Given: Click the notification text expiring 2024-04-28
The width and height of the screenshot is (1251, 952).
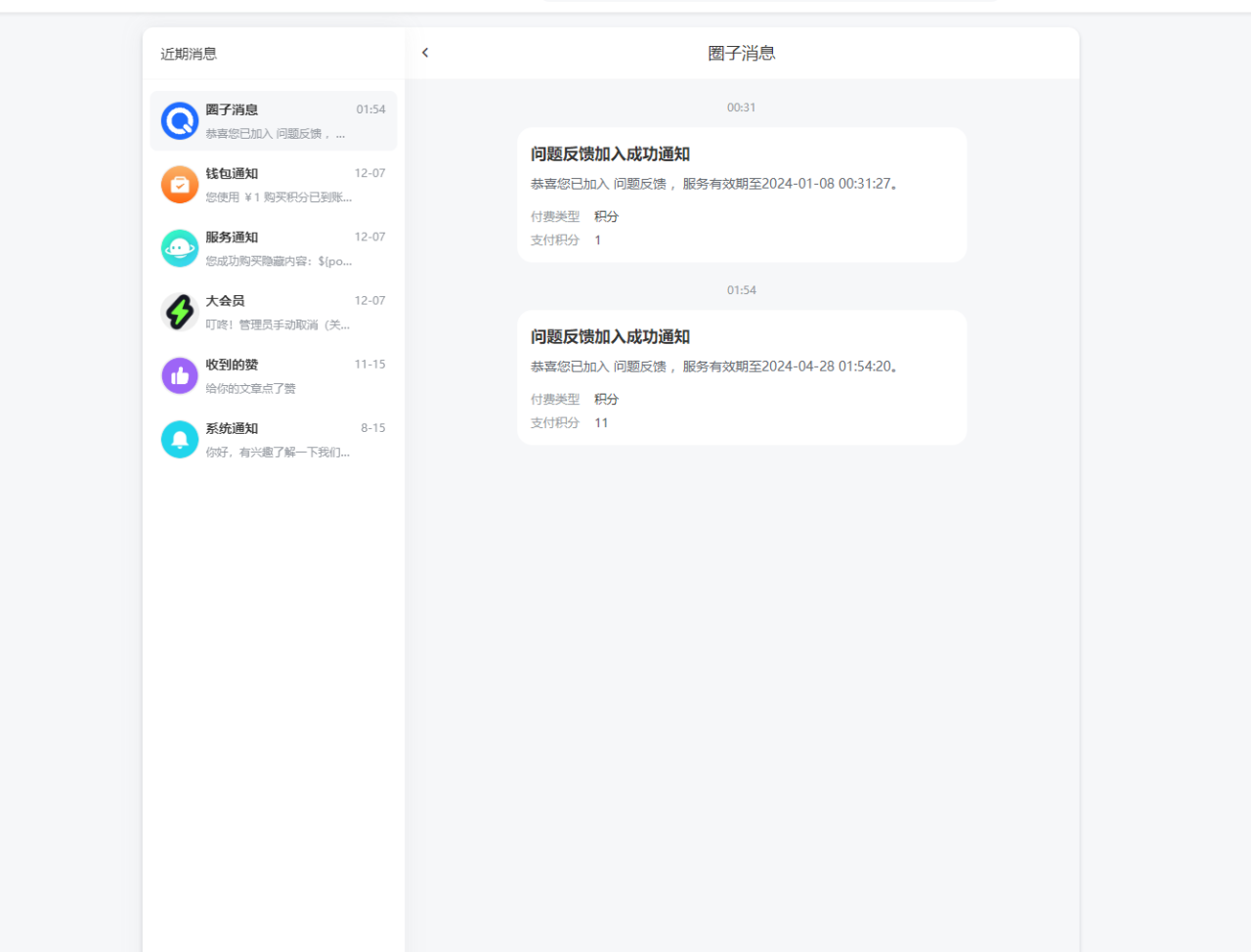Looking at the screenshot, I should pyautogui.click(x=713, y=367).
